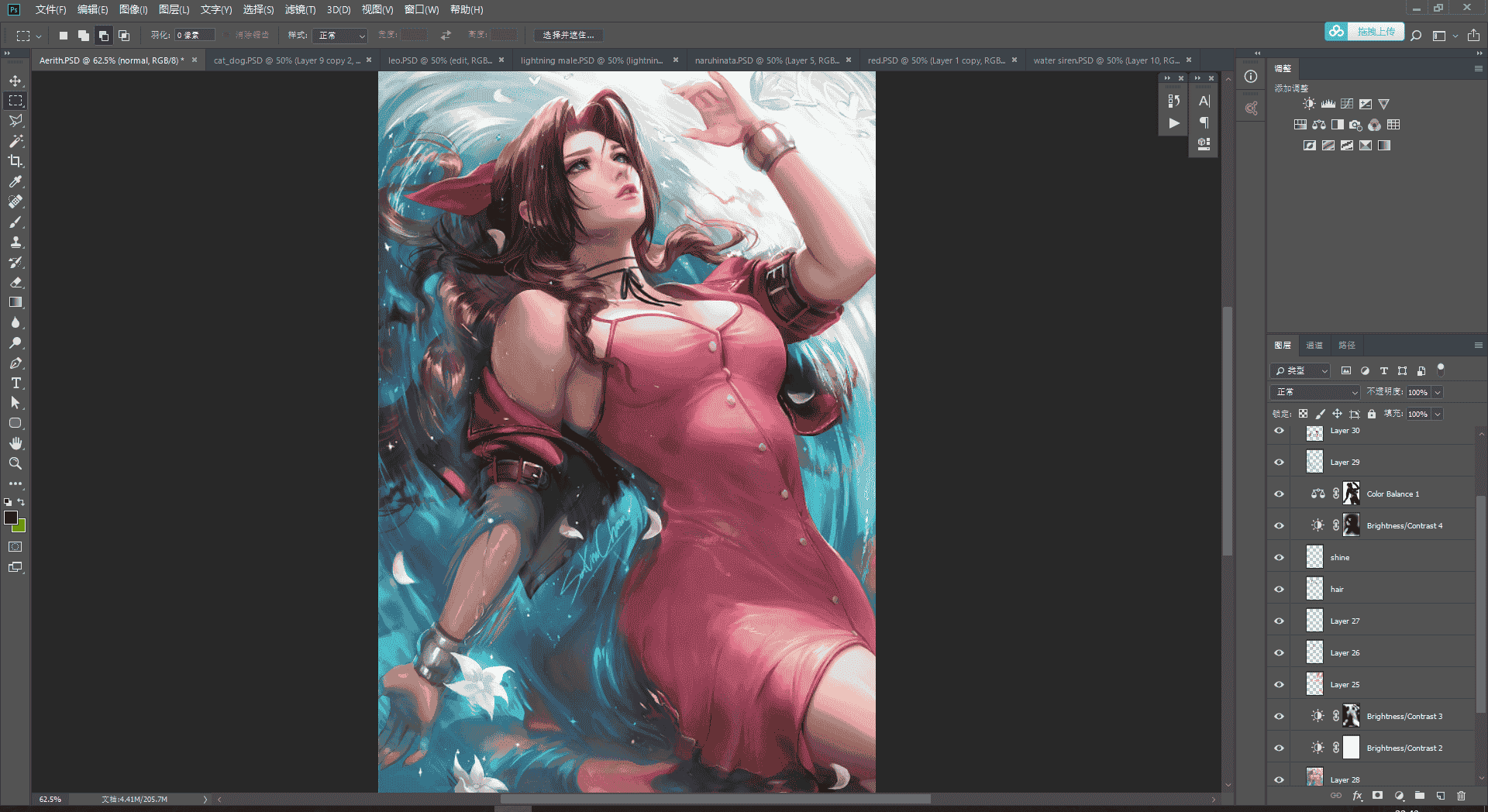
Task: Click the search icon in options bar
Action: (1416, 35)
